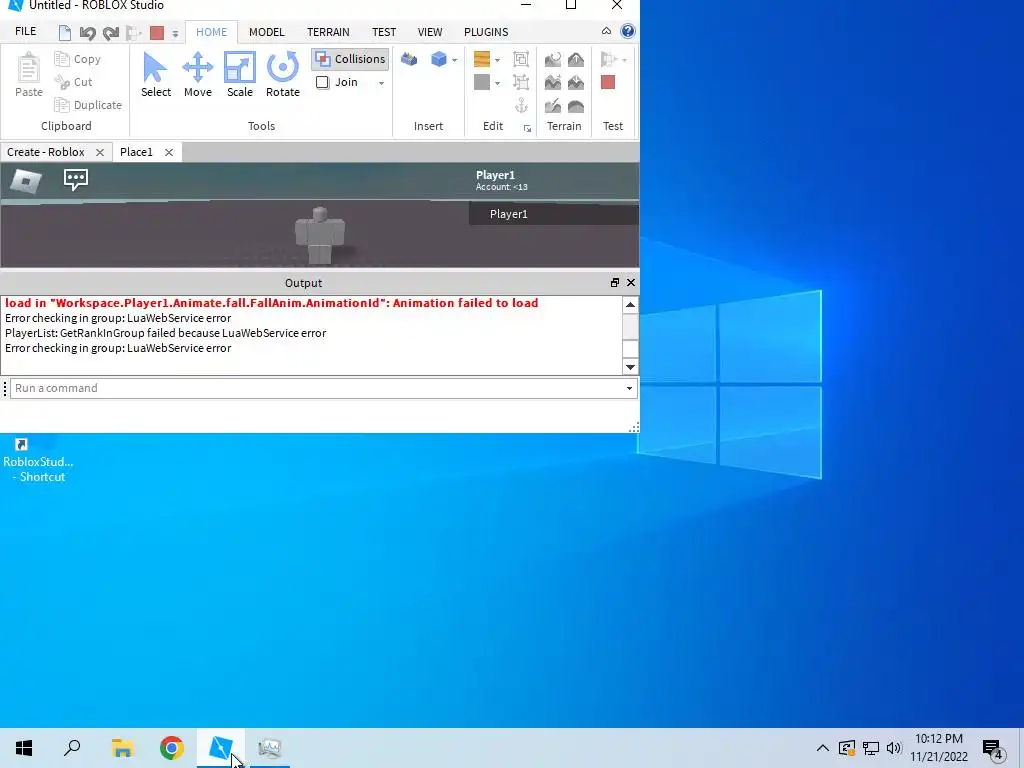
Task: Click the Play icon in Test group
Action: [x=608, y=59]
